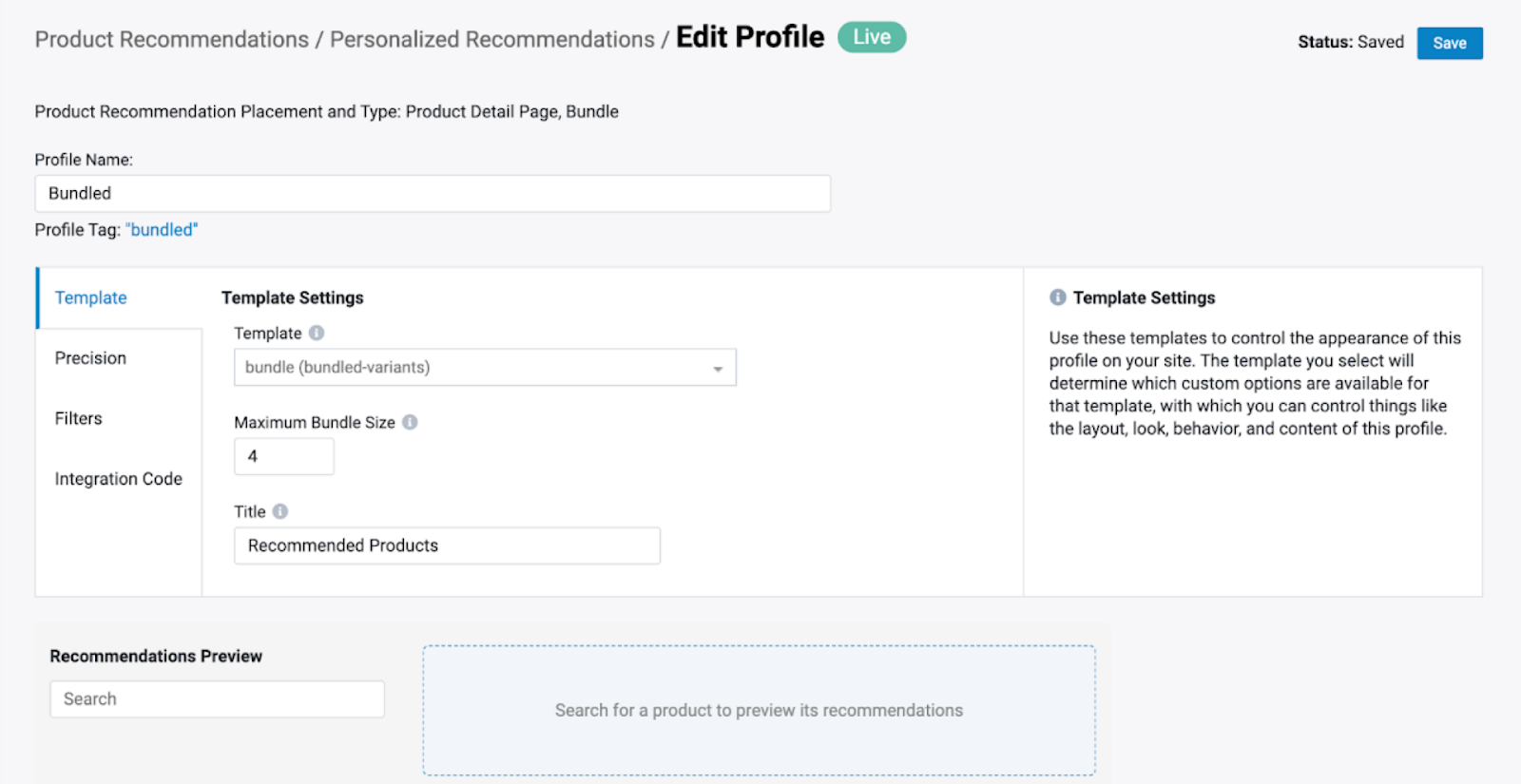This screenshot has width=1521, height=784.
Task: Open the Precision tab
Action: click(x=90, y=358)
